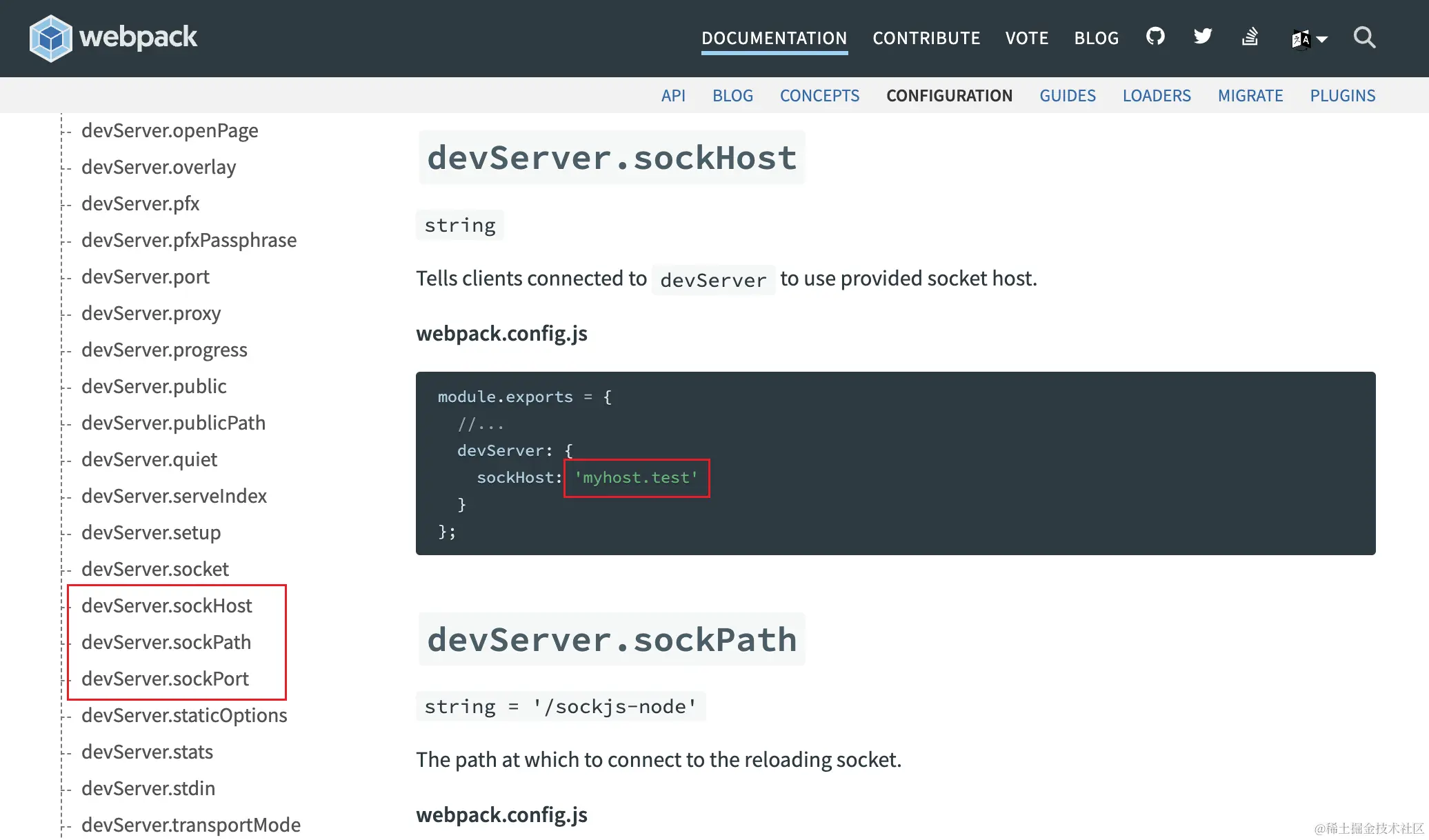Click the string = '/sockjs-node' type label
This screenshot has height=840, width=1429.
pyautogui.click(x=561, y=707)
